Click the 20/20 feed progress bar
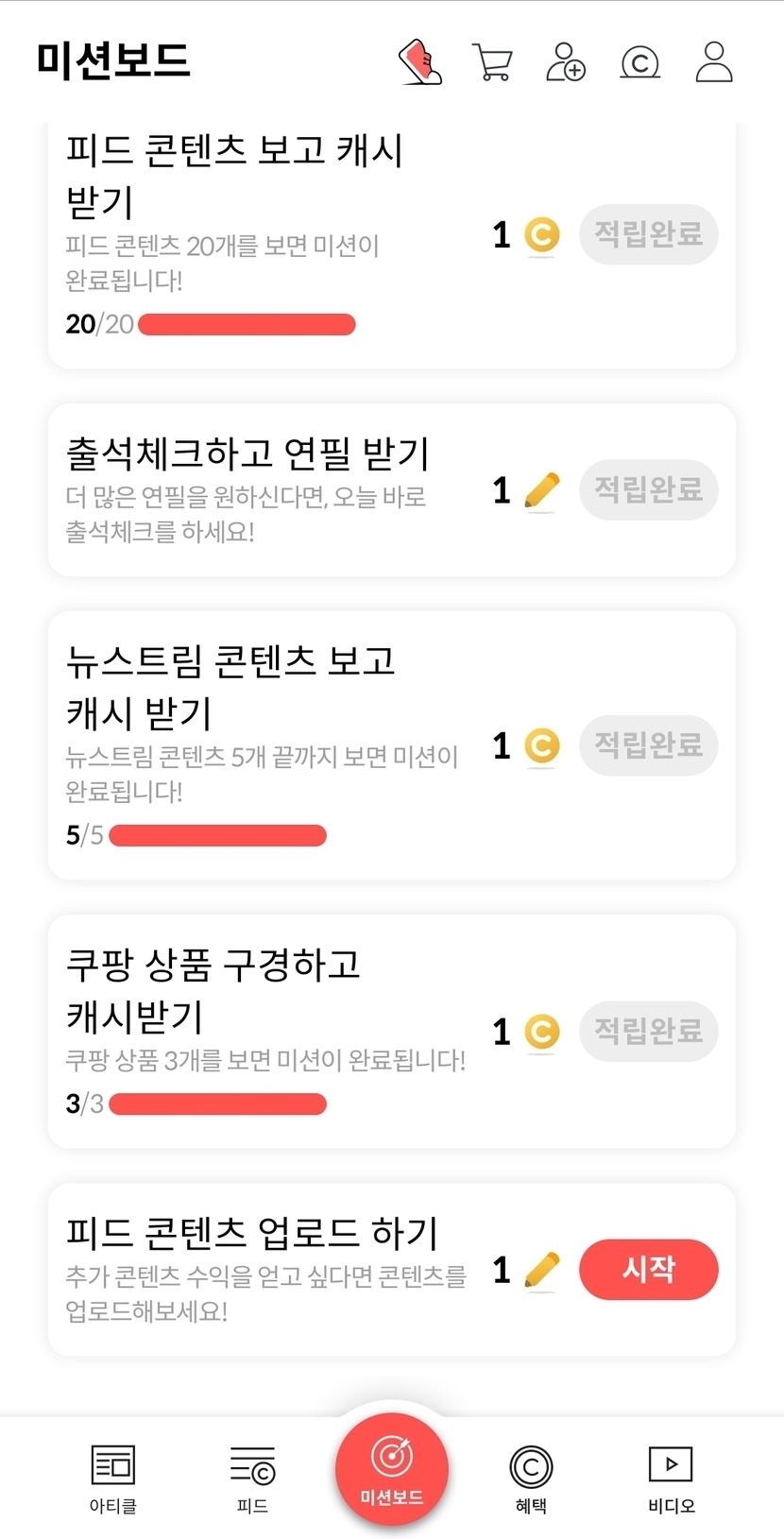The height and width of the screenshot is (1539, 784). point(247,325)
